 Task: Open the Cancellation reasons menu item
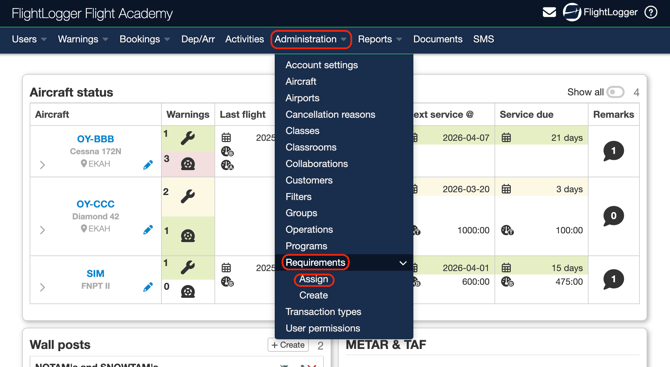330,115
